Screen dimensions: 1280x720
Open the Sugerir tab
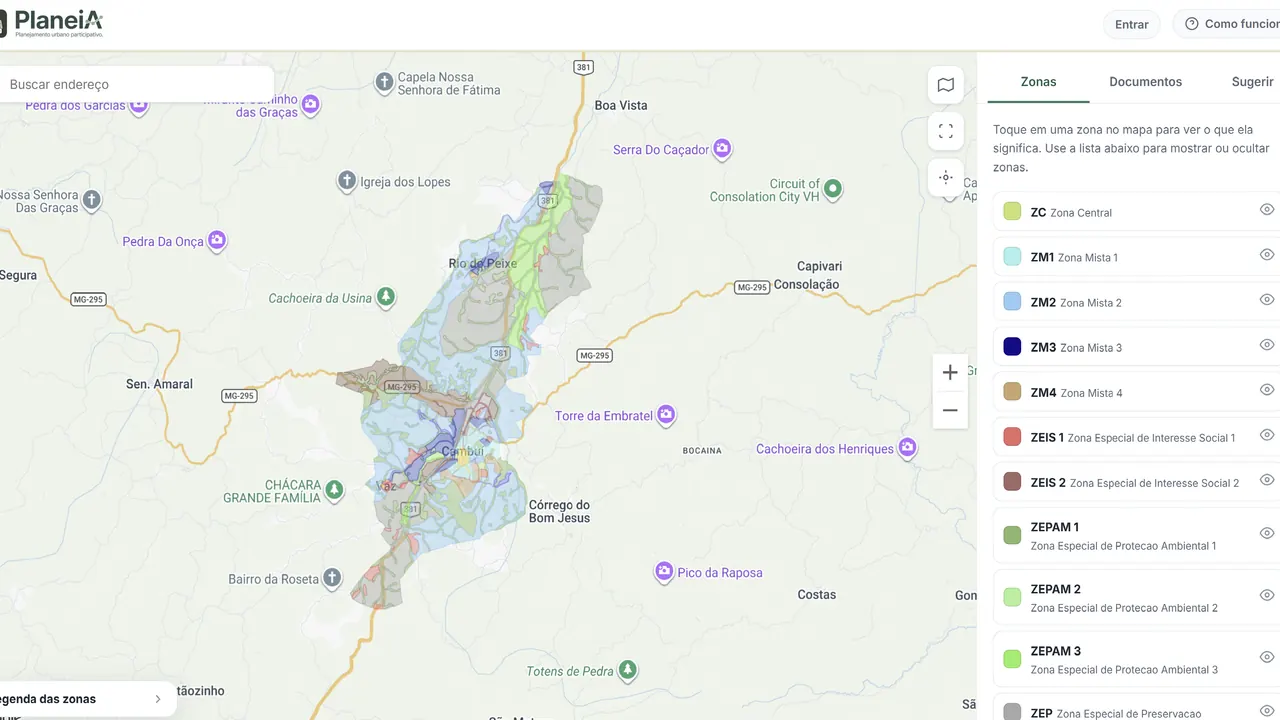(1252, 82)
